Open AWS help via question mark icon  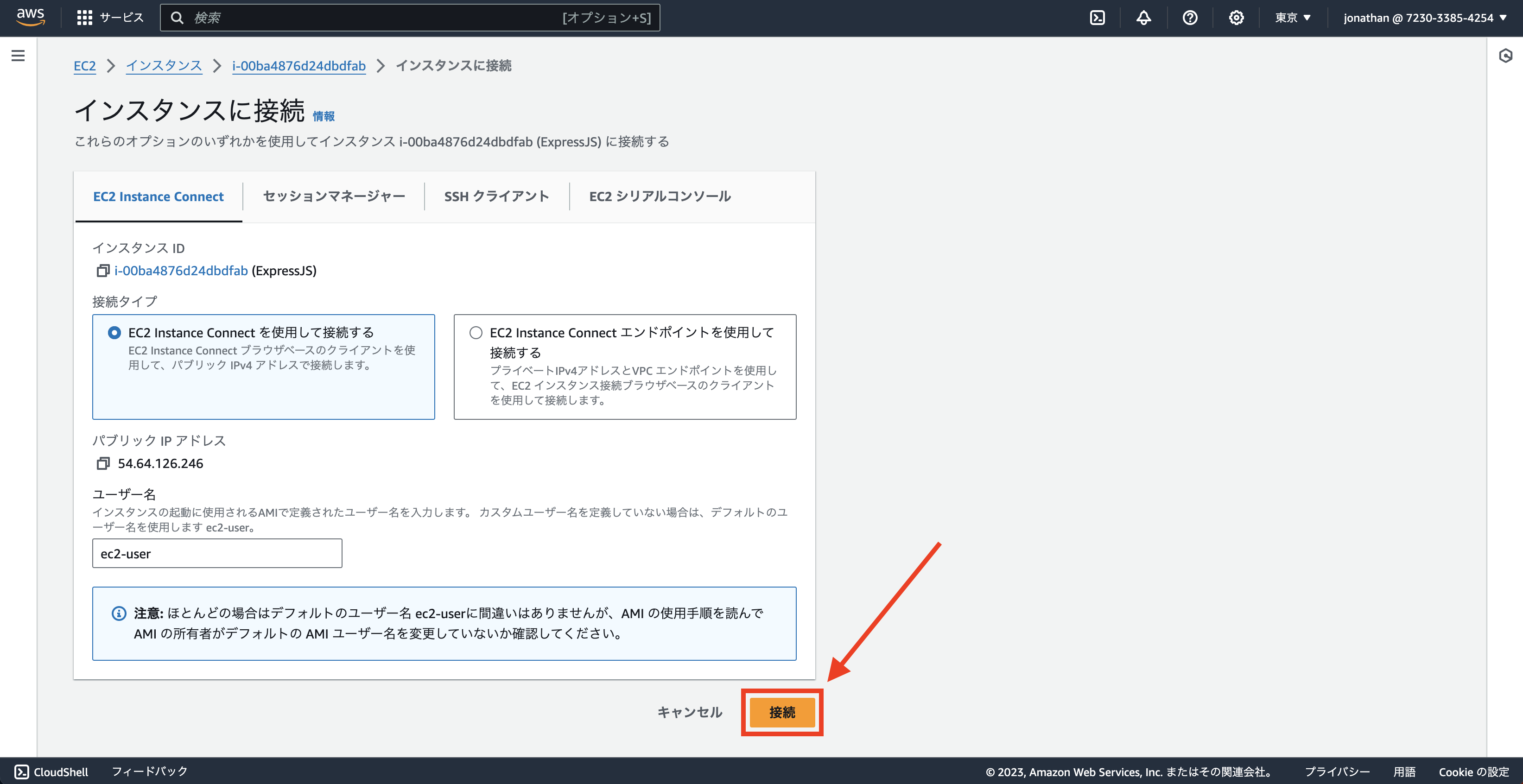pos(1190,17)
